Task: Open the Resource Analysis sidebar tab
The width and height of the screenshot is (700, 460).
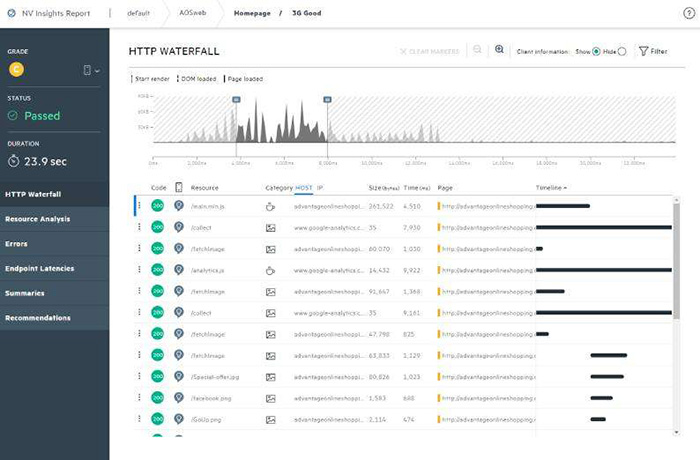Action: (x=54, y=219)
